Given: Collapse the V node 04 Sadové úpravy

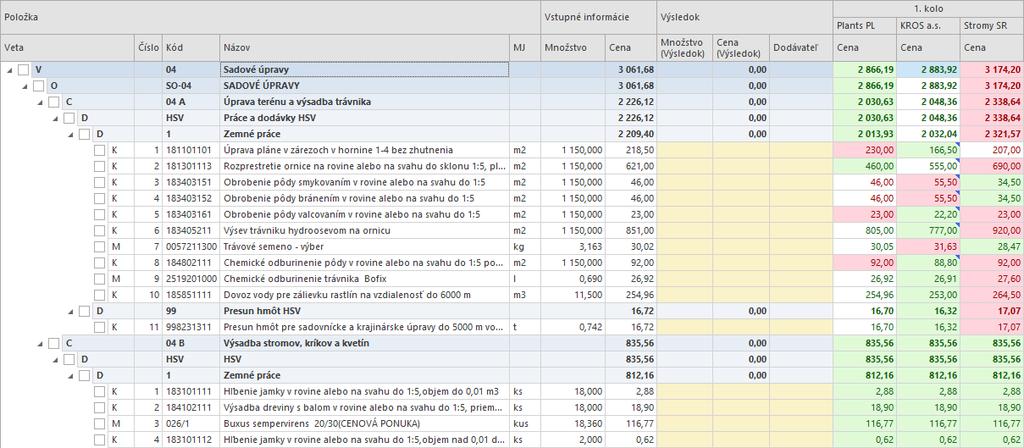Looking at the screenshot, I should pyautogui.click(x=9, y=69).
